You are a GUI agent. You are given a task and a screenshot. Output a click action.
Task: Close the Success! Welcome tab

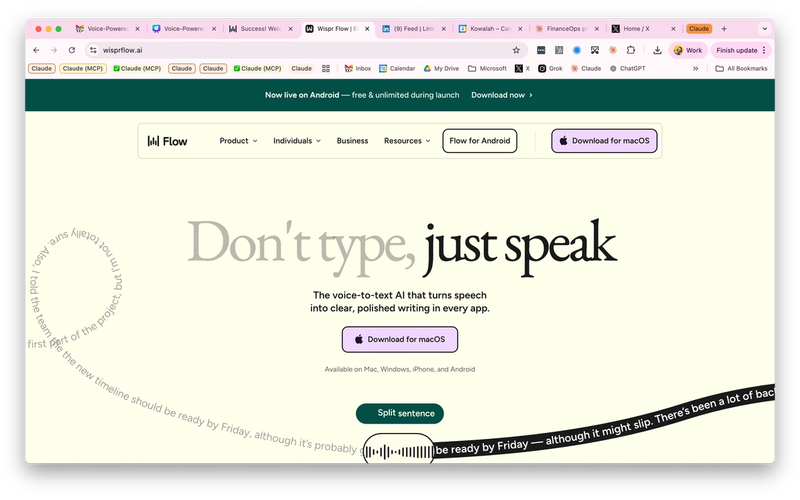tap(290, 29)
